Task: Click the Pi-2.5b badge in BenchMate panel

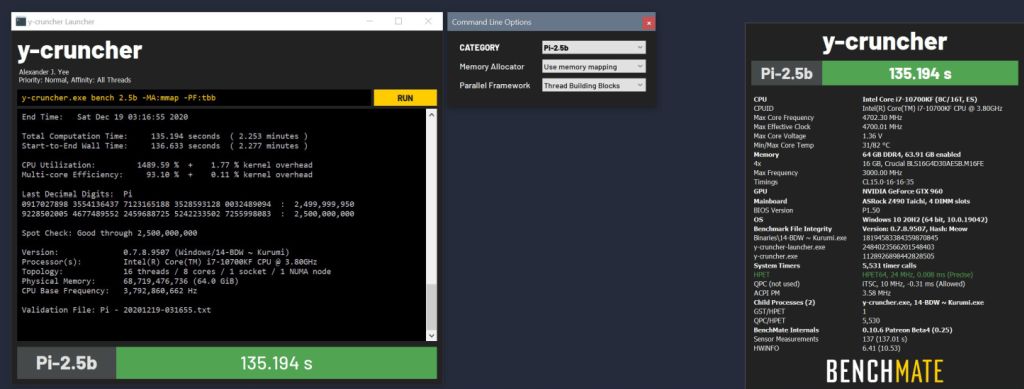Action: click(786, 72)
